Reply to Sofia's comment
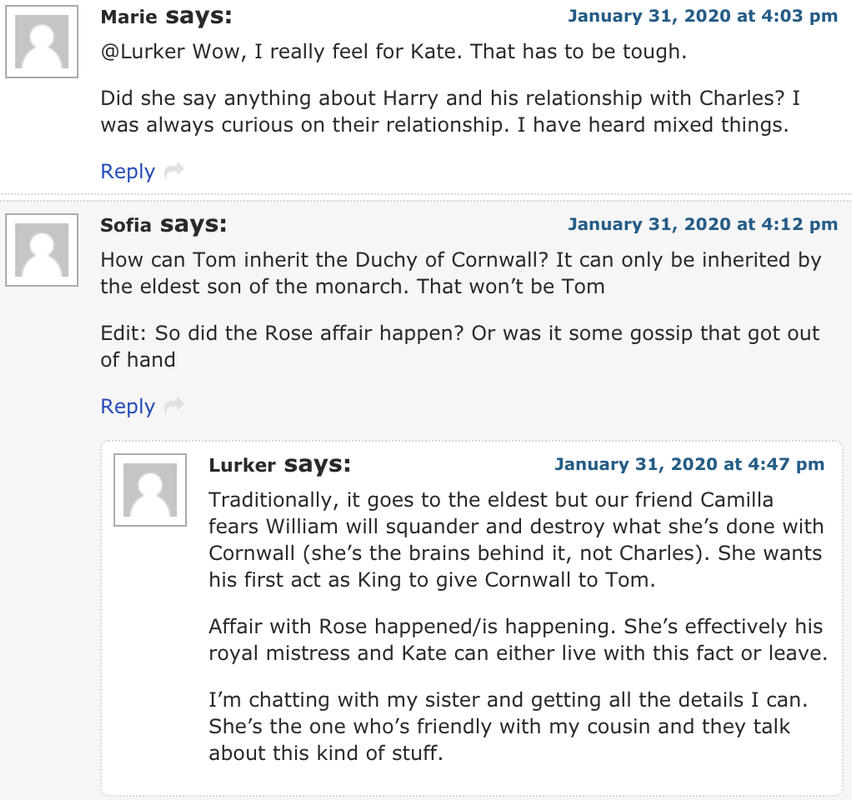Viewport: 852px width, 800px height. click(x=128, y=406)
